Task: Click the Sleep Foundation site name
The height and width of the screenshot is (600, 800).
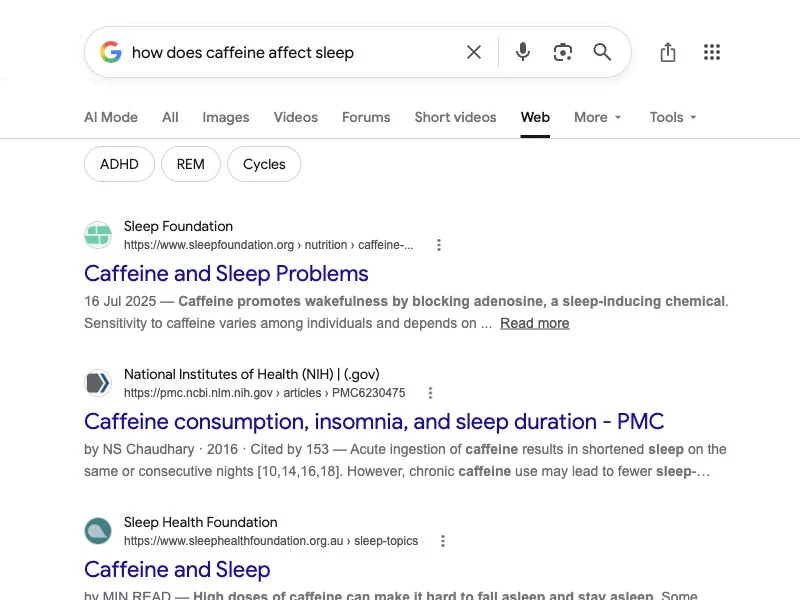Action: pyautogui.click(x=178, y=227)
